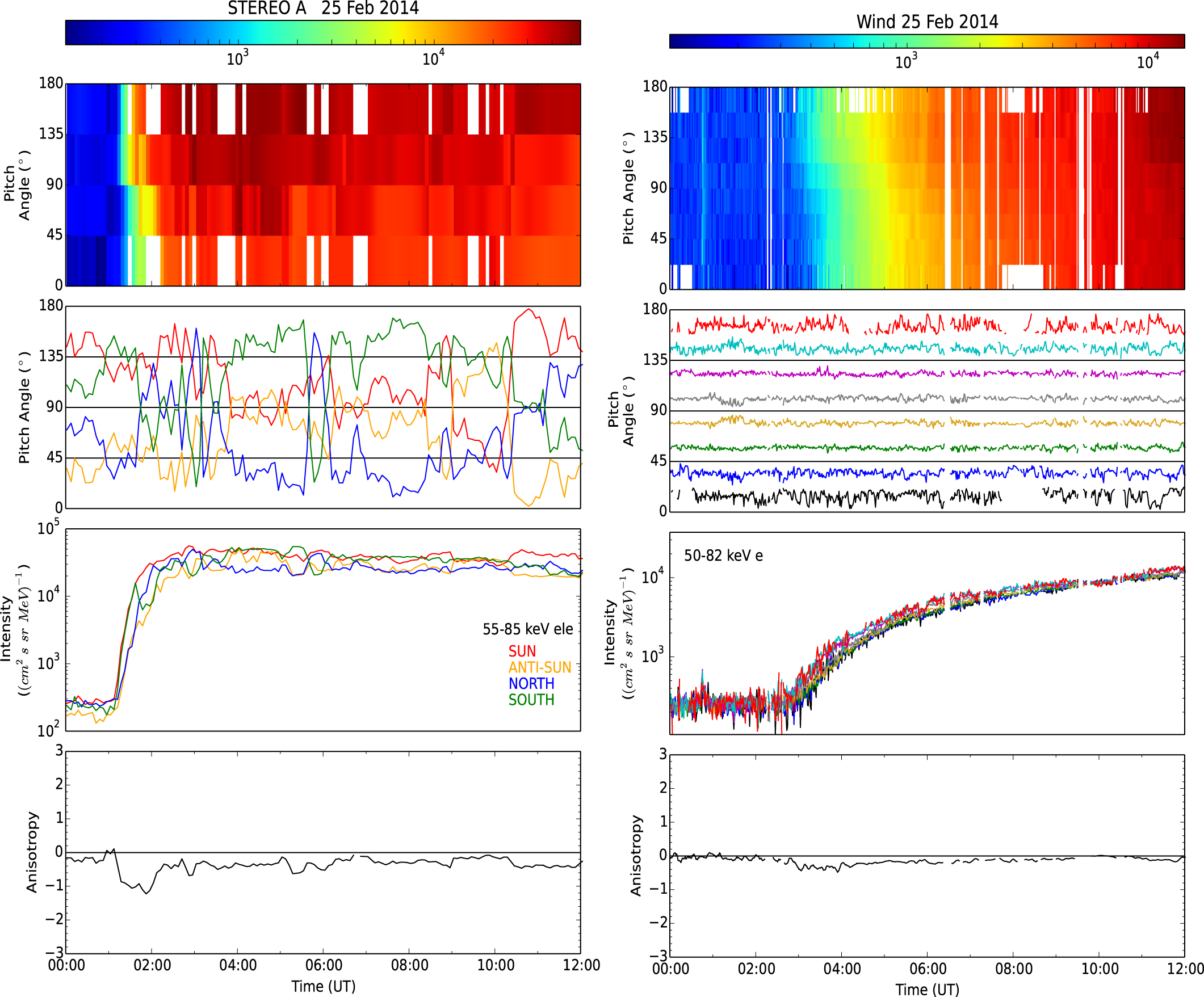The image size is (1204, 997).
Task: Click the 55-85 keV ele annotation
Action: (x=527, y=629)
